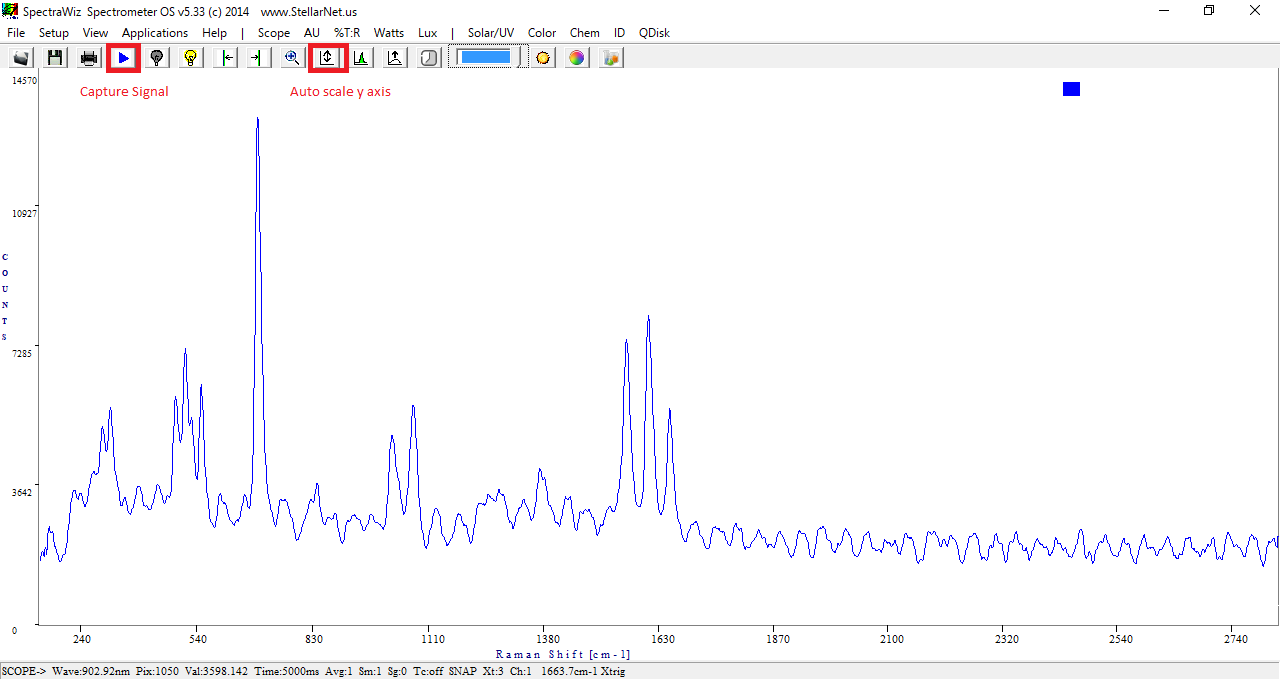1280x680 pixels.
Task: Save the spectrum with the floppy disk icon
Action: pos(55,58)
